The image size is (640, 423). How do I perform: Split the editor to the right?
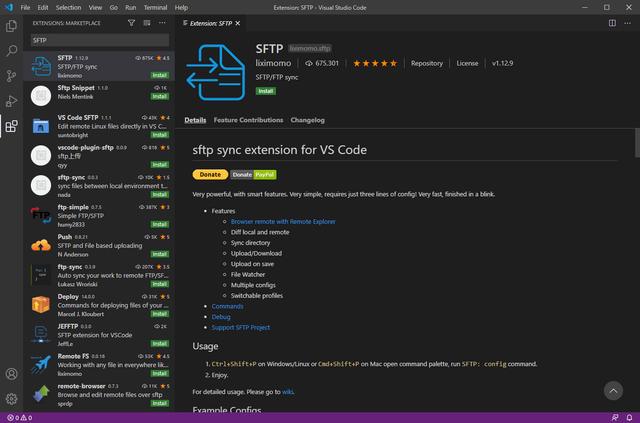(x=612, y=23)
